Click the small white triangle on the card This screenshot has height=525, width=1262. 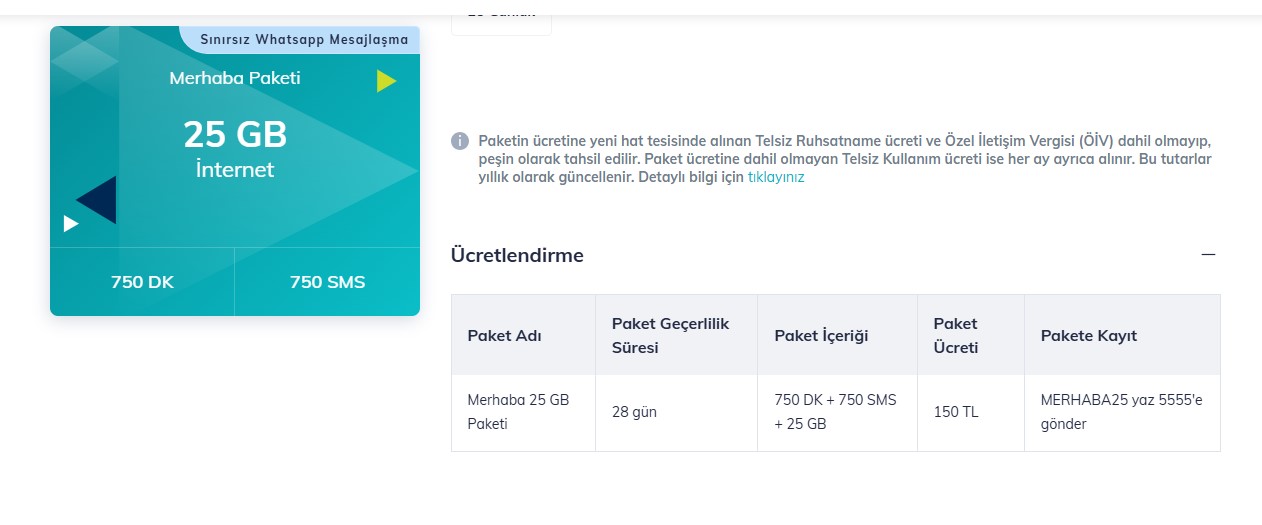pos(70,223)
